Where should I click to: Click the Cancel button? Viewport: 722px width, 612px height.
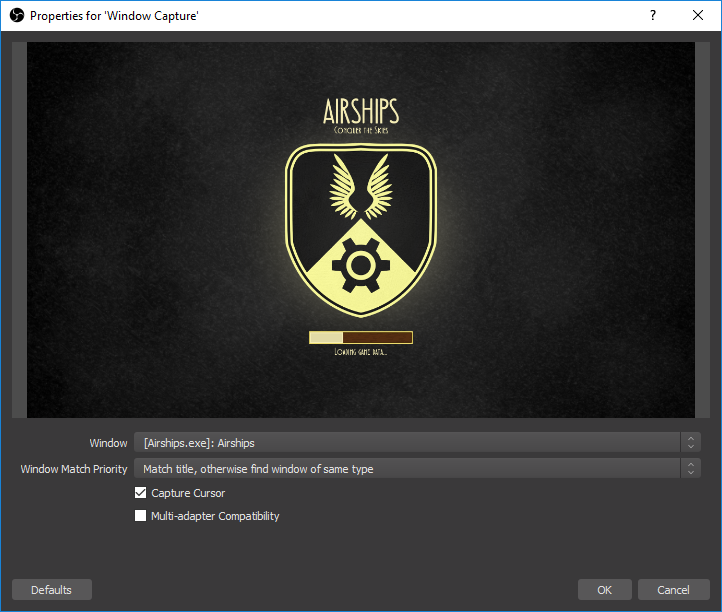(x=673, y=589)
